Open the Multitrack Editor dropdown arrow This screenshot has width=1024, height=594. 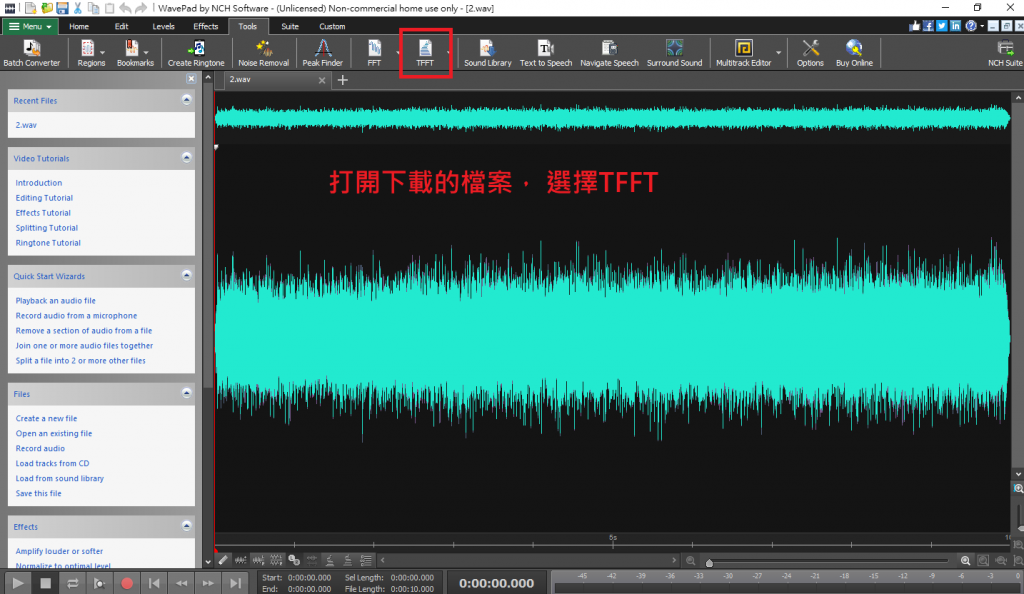(x=778, y=53)
